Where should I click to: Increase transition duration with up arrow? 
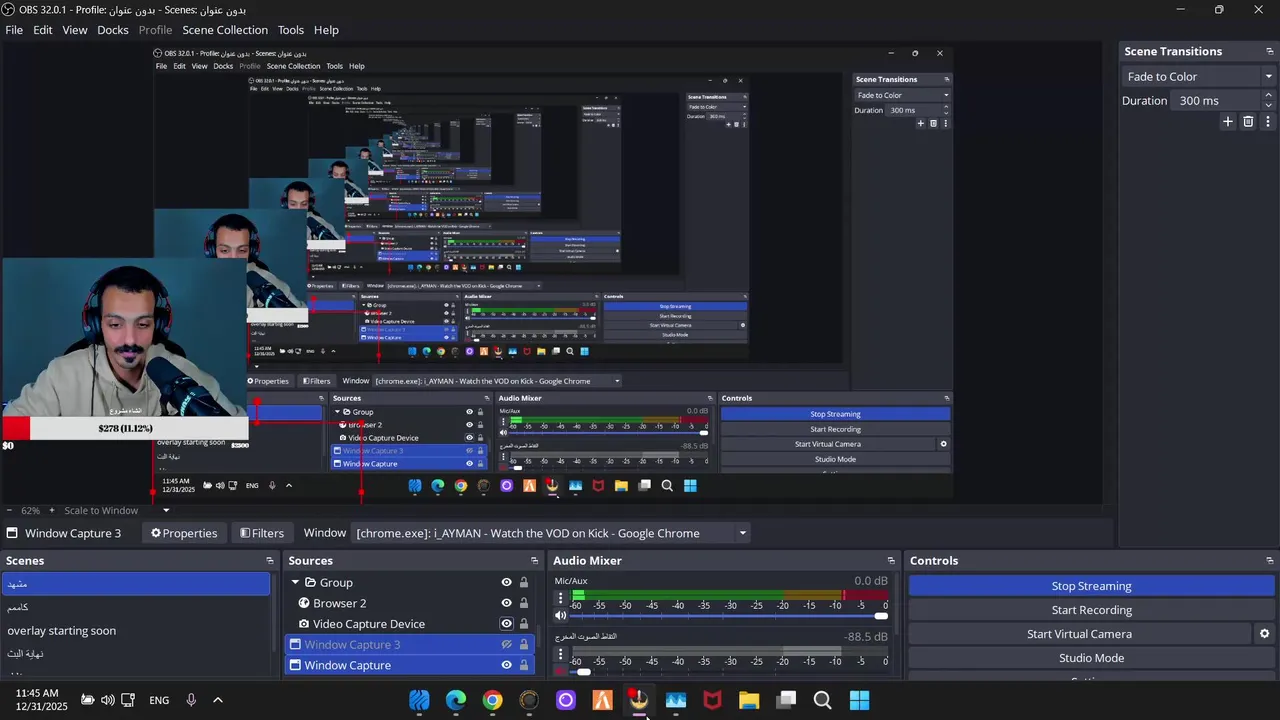[1268, 95]
